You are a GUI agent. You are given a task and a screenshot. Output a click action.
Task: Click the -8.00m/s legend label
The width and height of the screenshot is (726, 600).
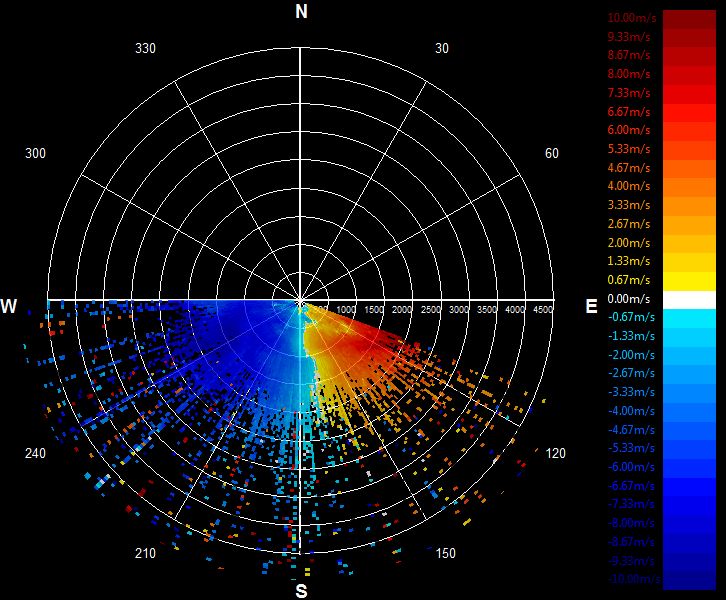click(631, 523)
